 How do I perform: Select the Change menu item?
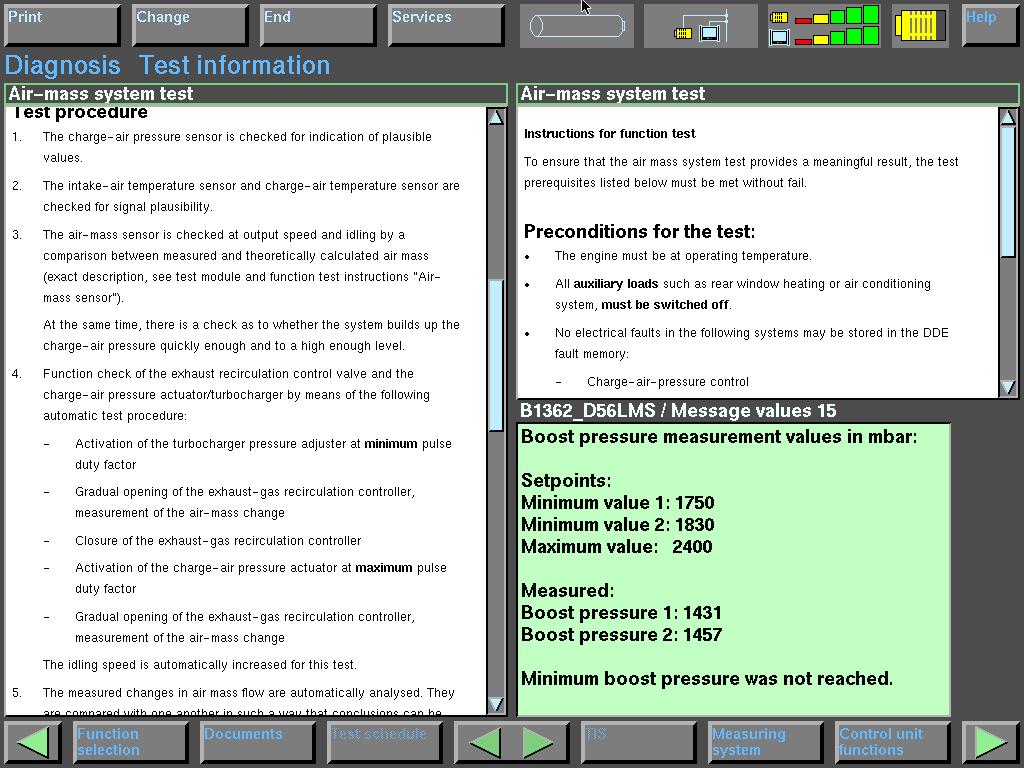coord(189,25)
